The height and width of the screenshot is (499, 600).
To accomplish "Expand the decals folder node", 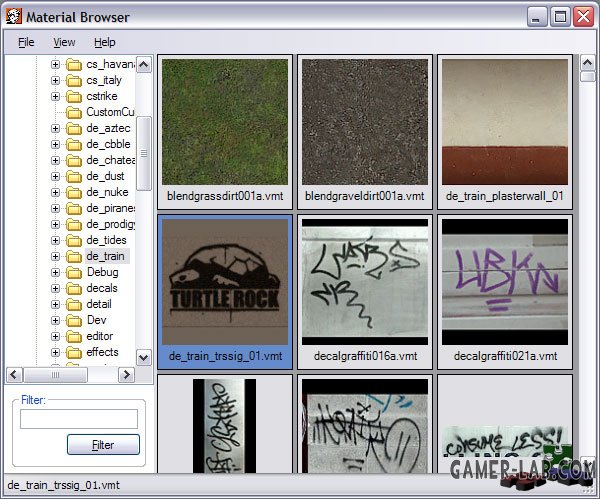I will coord(55,288).
